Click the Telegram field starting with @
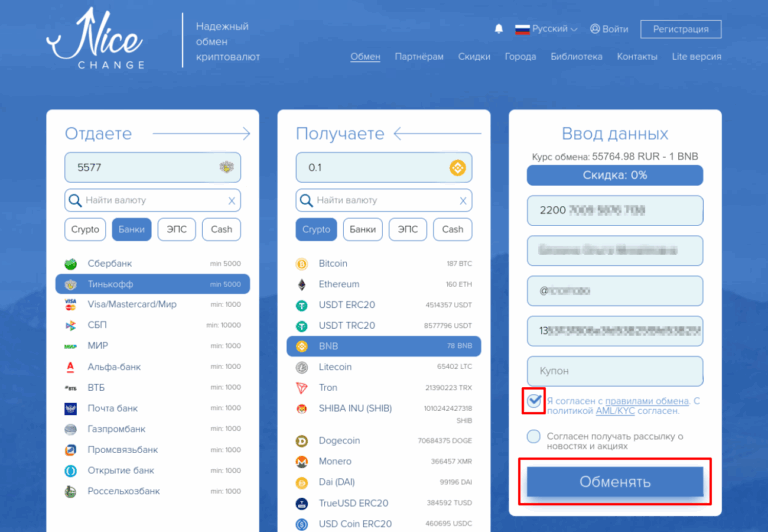768x532 pixels. click(615, 291)
